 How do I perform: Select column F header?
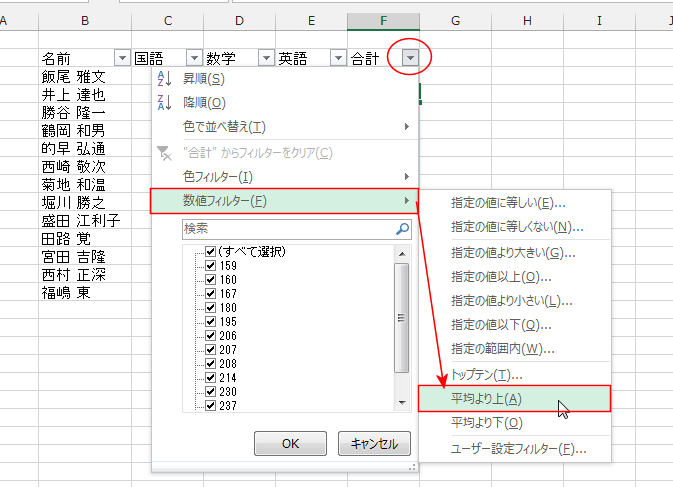click(383, 21)
